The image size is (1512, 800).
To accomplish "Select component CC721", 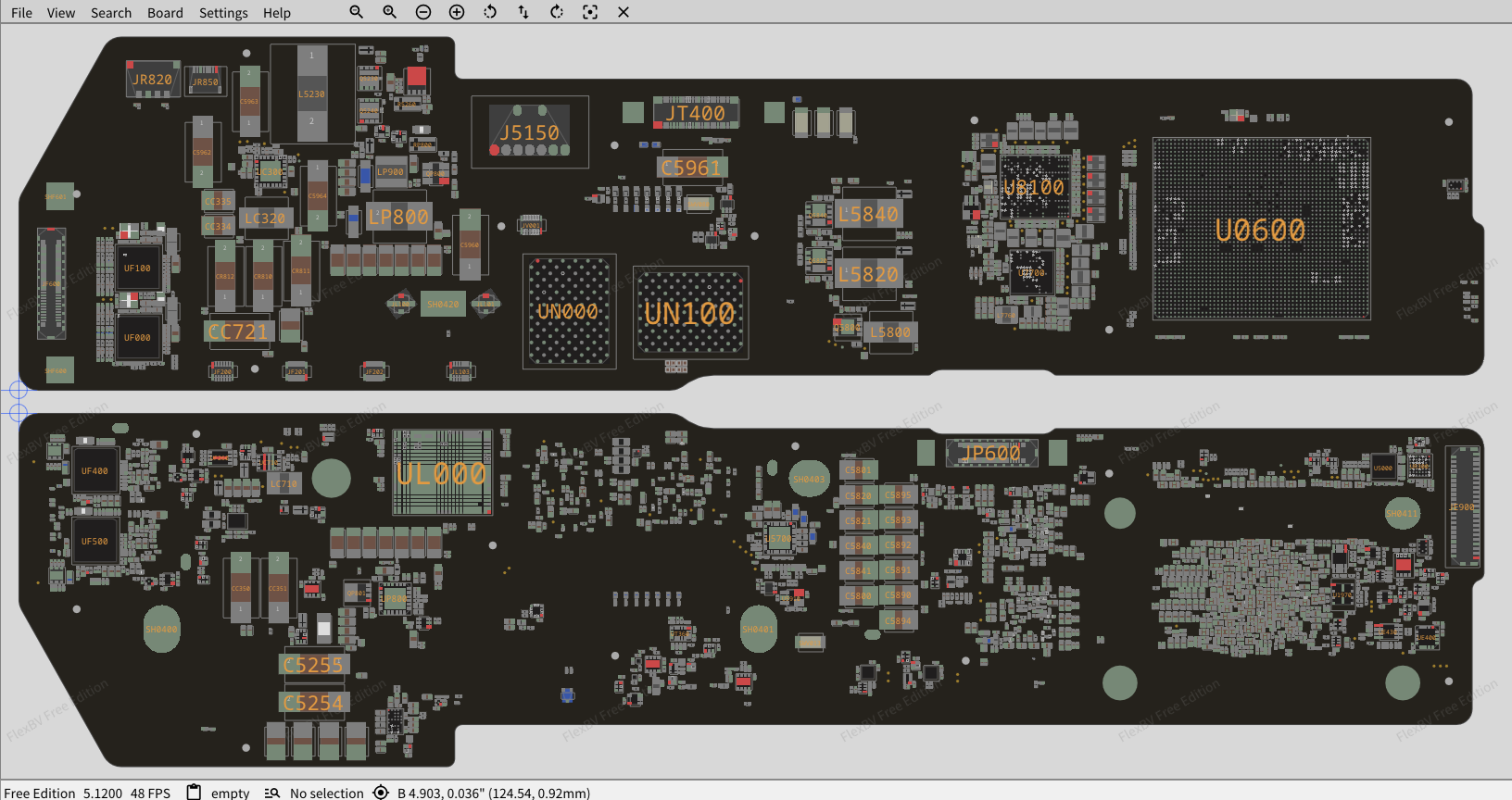I will [238, 331].
